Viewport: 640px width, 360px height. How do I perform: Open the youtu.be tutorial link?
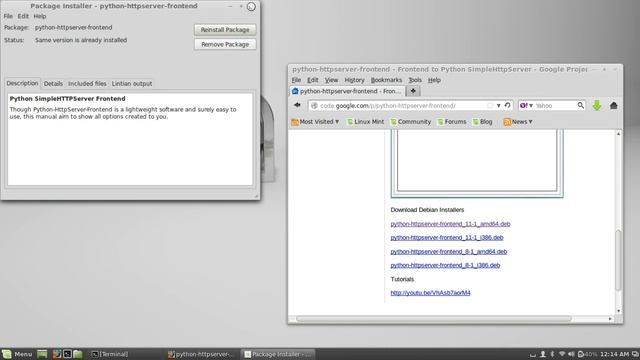click(x=430, y=293)
